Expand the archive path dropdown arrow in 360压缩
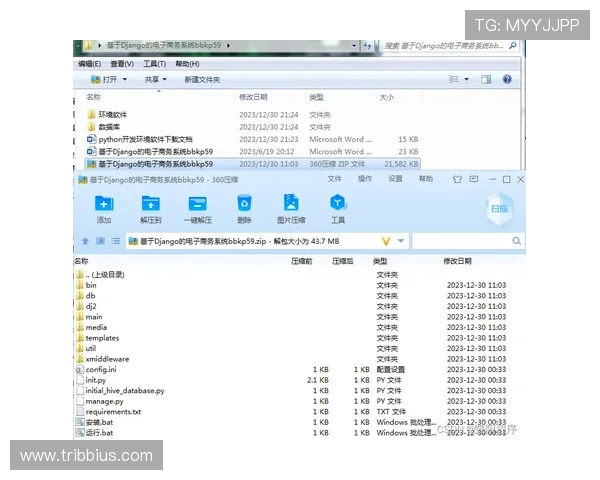This screenshot has width=600, height=480. click(401, 241)
